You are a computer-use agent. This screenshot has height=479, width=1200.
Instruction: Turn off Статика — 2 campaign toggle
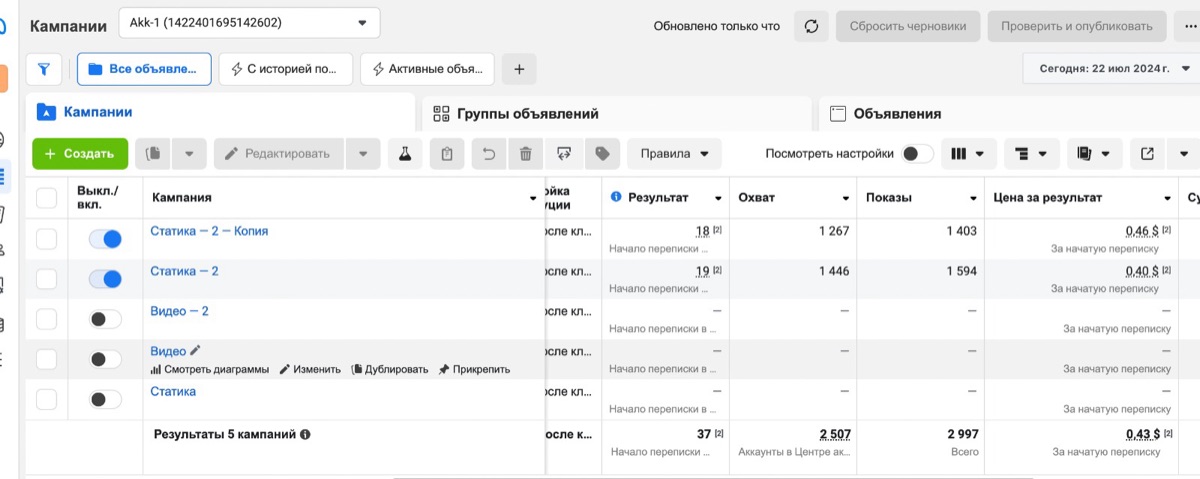(x=105, y=279)
